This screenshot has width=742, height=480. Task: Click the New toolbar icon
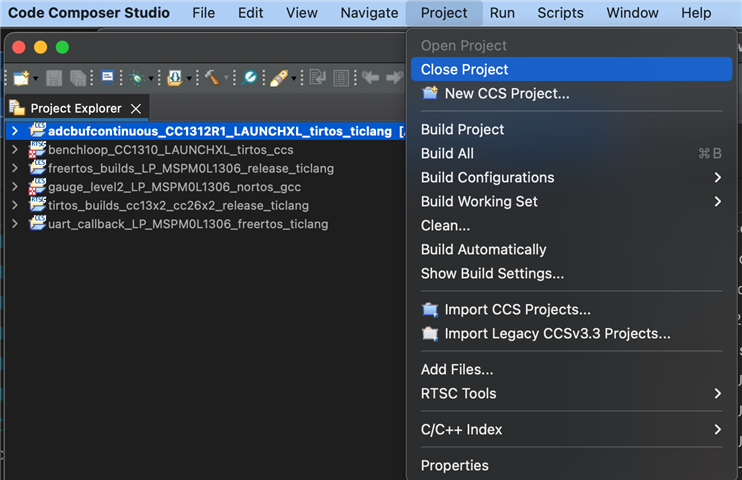coord(21,78)
